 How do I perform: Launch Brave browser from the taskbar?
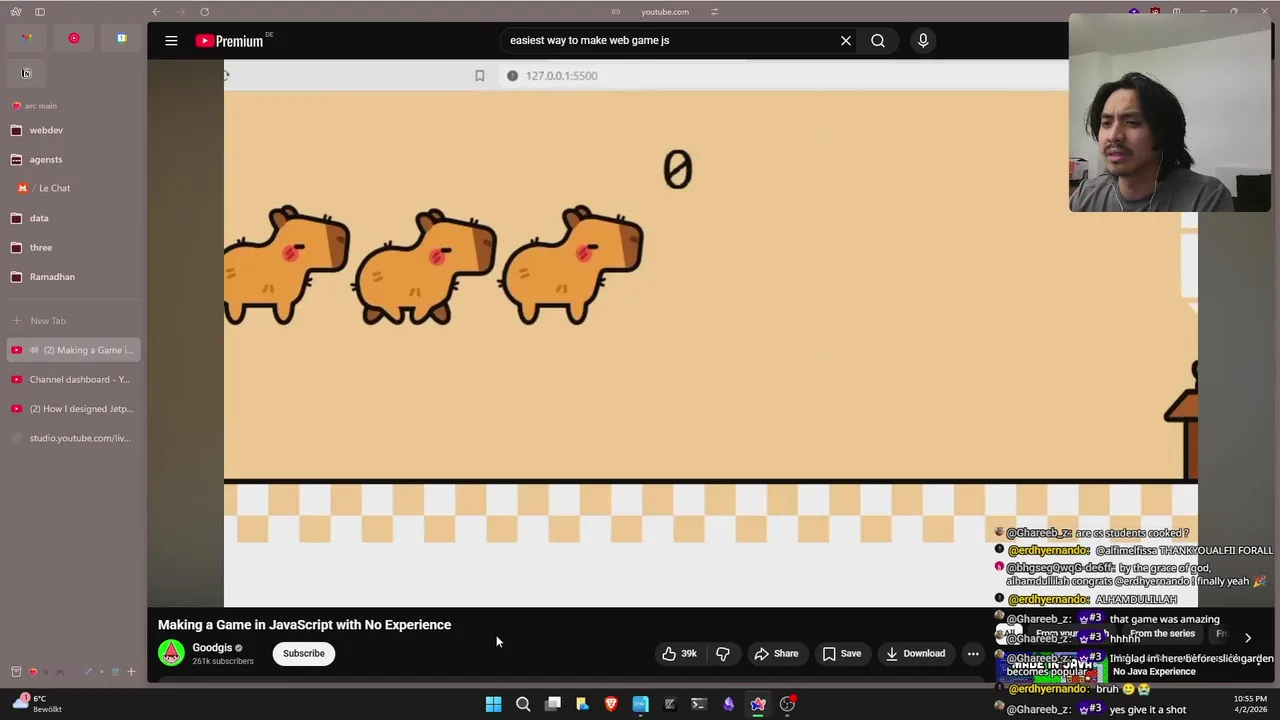(x=611, y=704)
